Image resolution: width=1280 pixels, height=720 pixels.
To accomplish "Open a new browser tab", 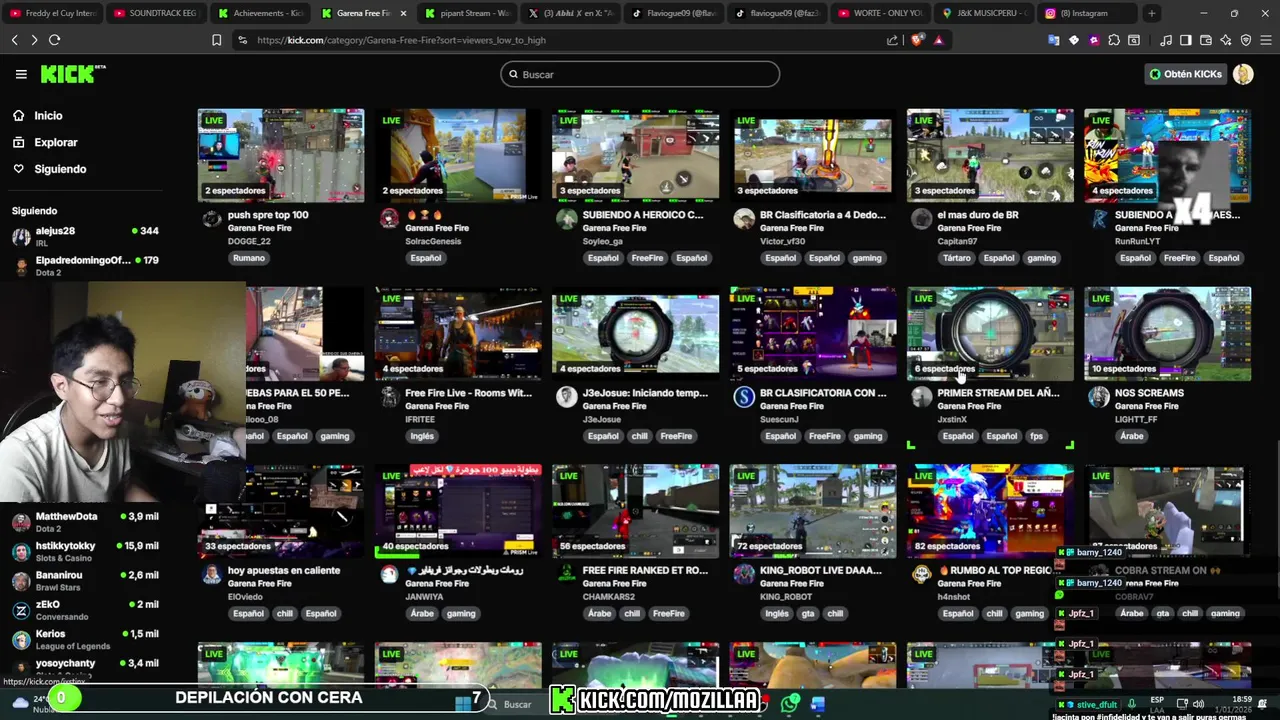I will point(1152,13).
